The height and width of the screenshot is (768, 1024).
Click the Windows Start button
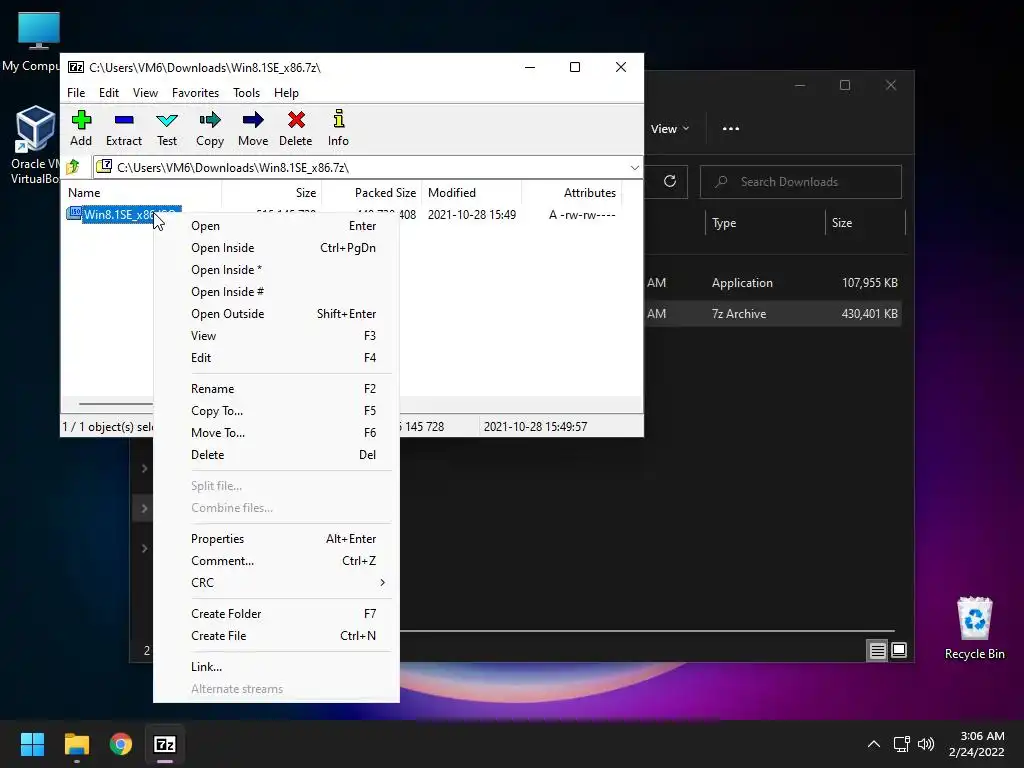[32, 744]
